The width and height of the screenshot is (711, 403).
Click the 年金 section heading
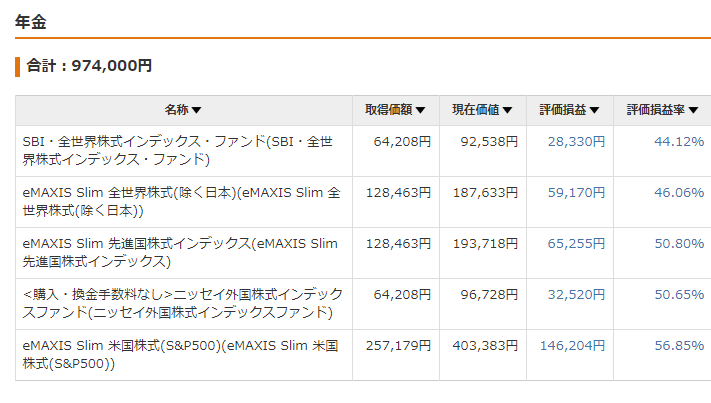tap(30, 22)
